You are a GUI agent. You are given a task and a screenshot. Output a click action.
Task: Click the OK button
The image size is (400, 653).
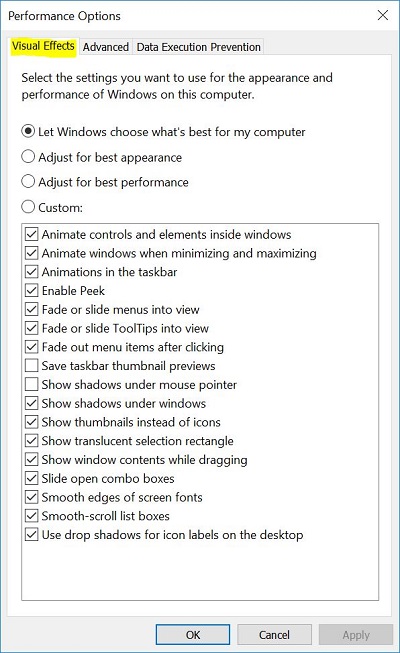[x=193, y=635]
